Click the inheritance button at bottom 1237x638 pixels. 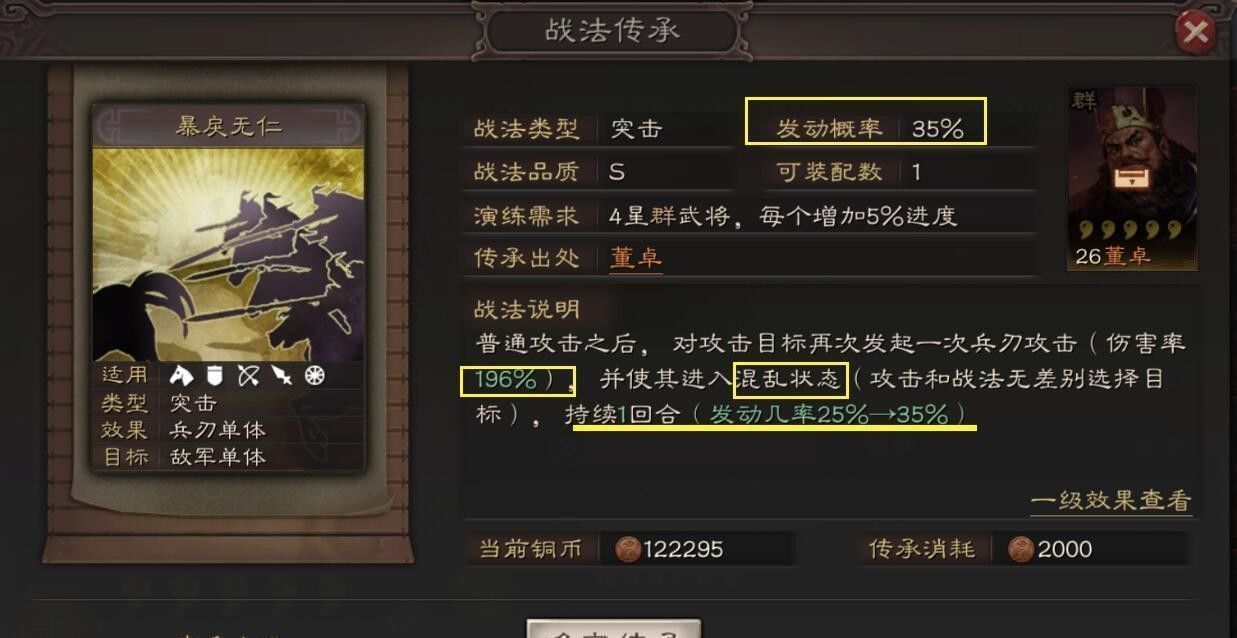coord(613,629)
